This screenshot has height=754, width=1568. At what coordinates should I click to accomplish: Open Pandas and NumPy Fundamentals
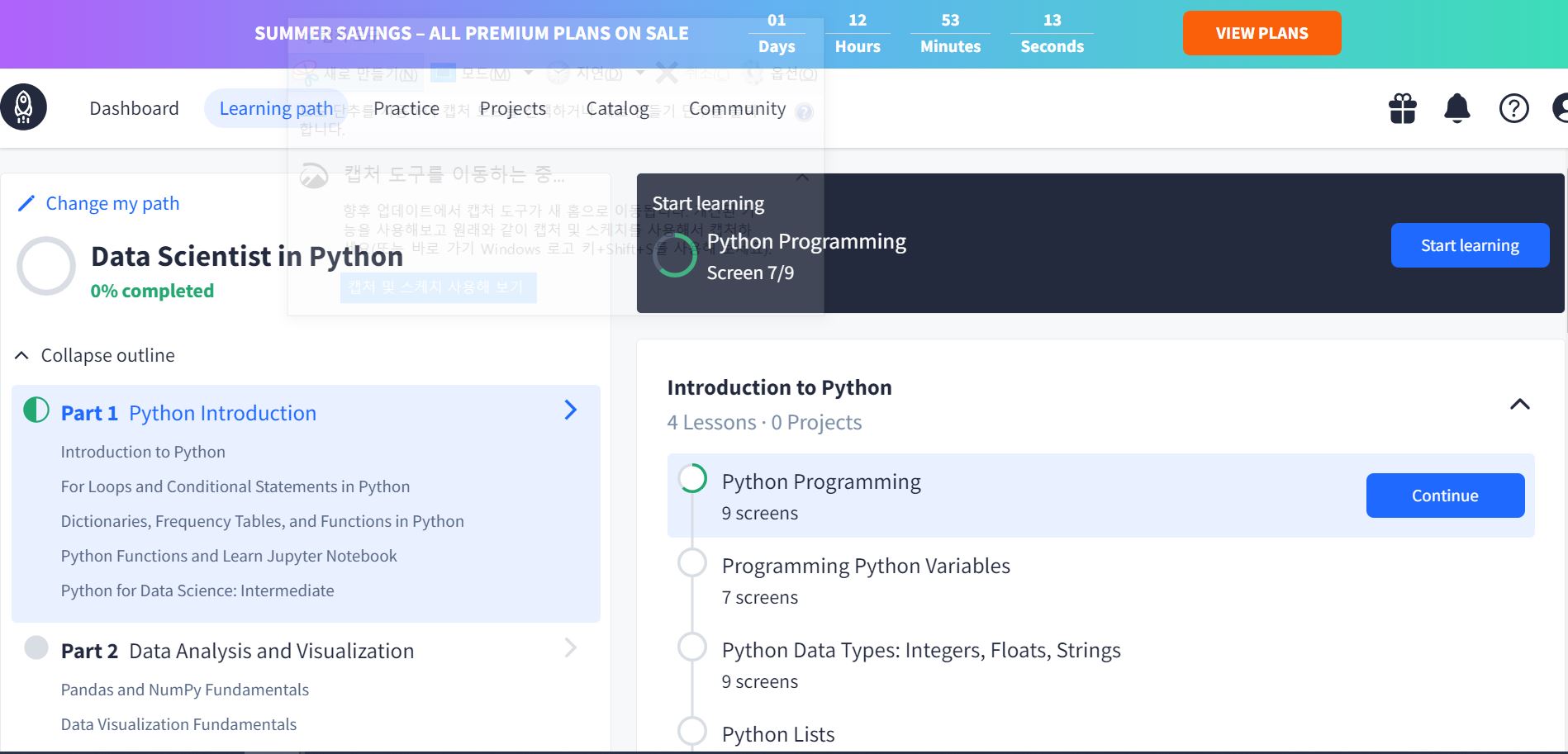pyautogui.click(x=185, y=690)
